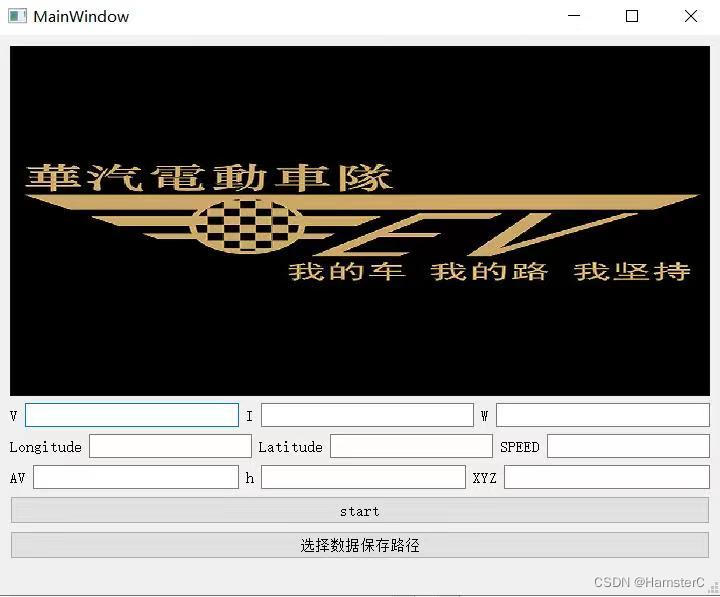This screenshot has height=597, width=720.
Task: Select the h input field
Action: point(363,477)
